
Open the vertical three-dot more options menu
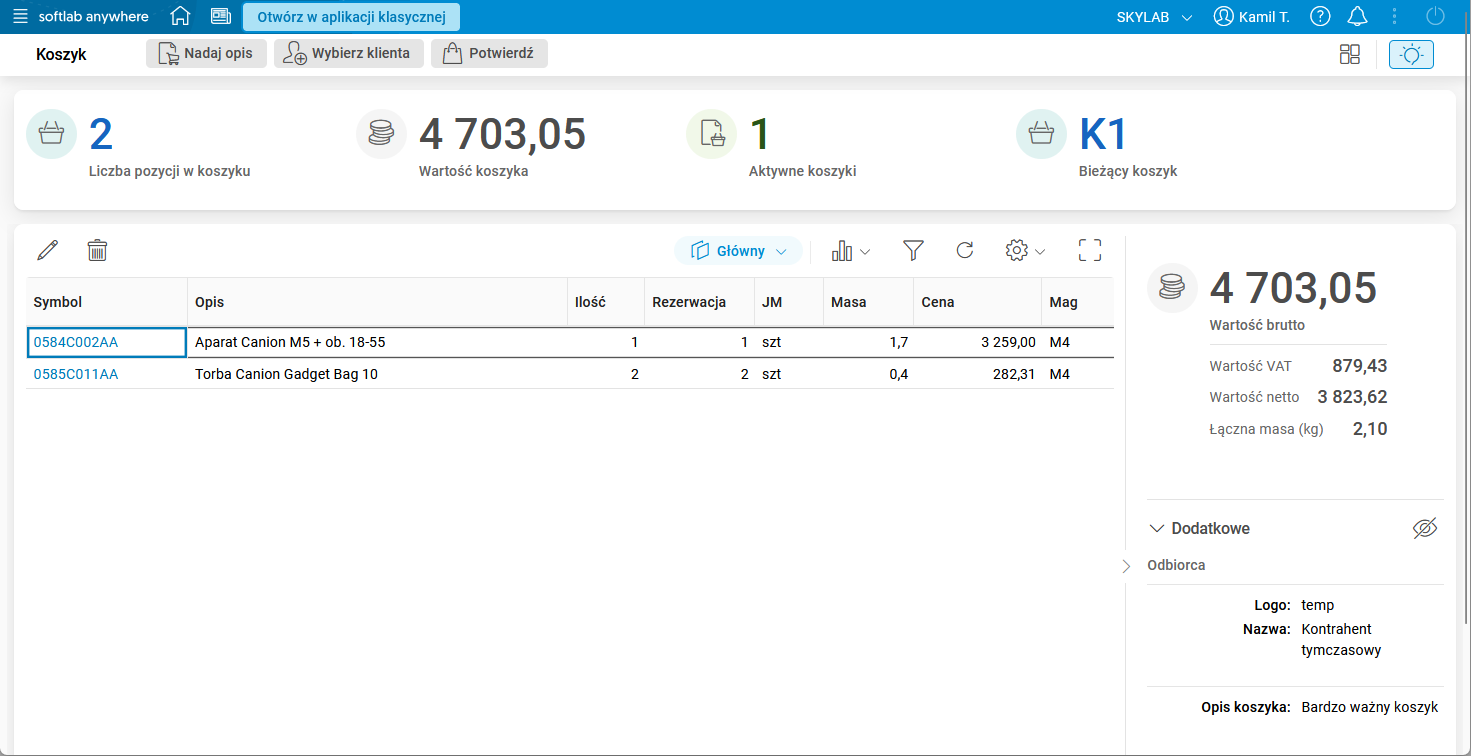(x=1395, y=17)
